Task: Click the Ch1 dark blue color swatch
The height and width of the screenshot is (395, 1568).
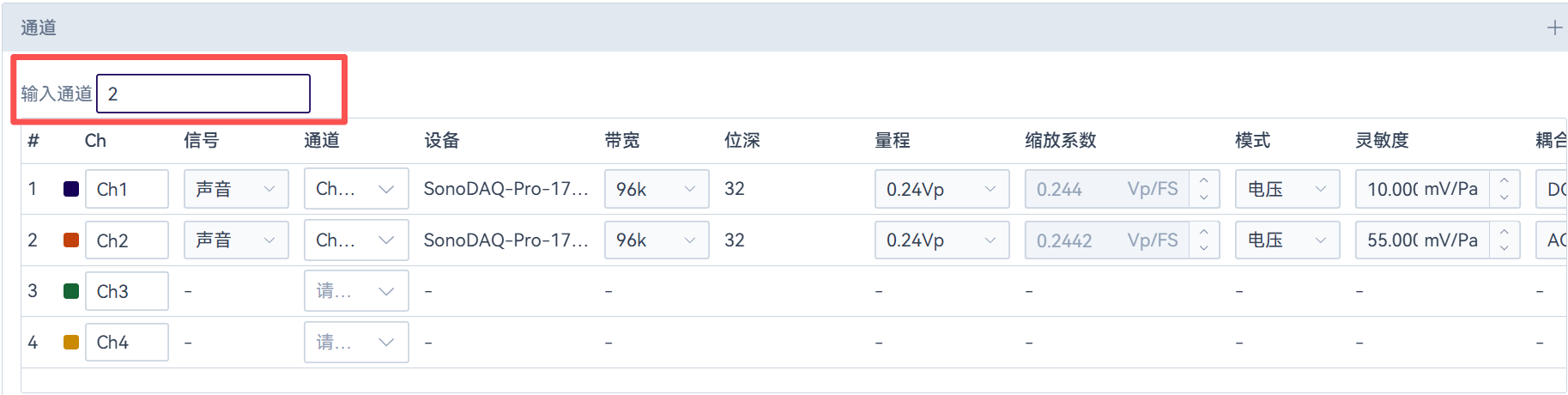Action: 71,189
